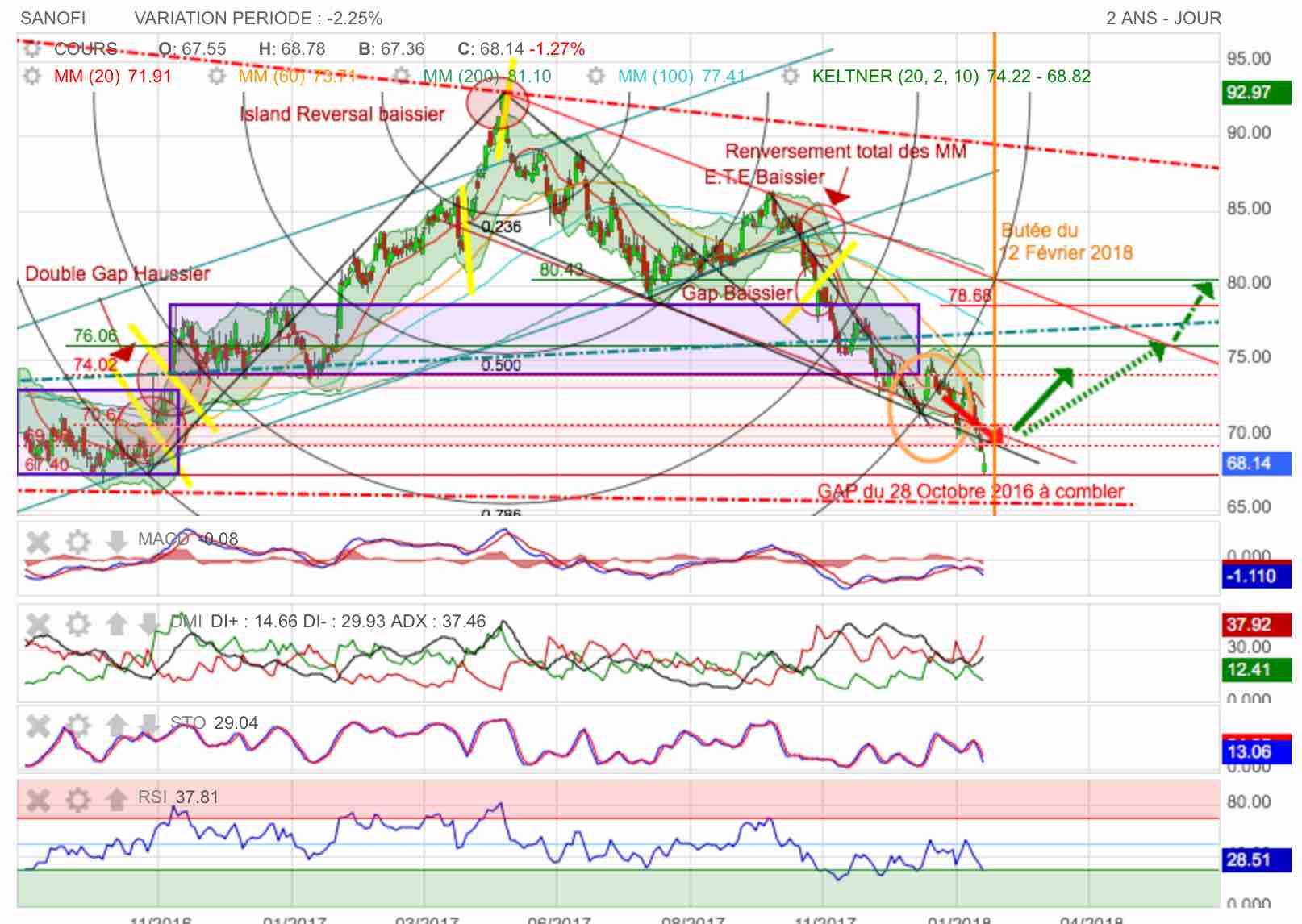Screen dimensions: 1302x924
Task: Move the STO panel up
Action: tap(116, 725)
